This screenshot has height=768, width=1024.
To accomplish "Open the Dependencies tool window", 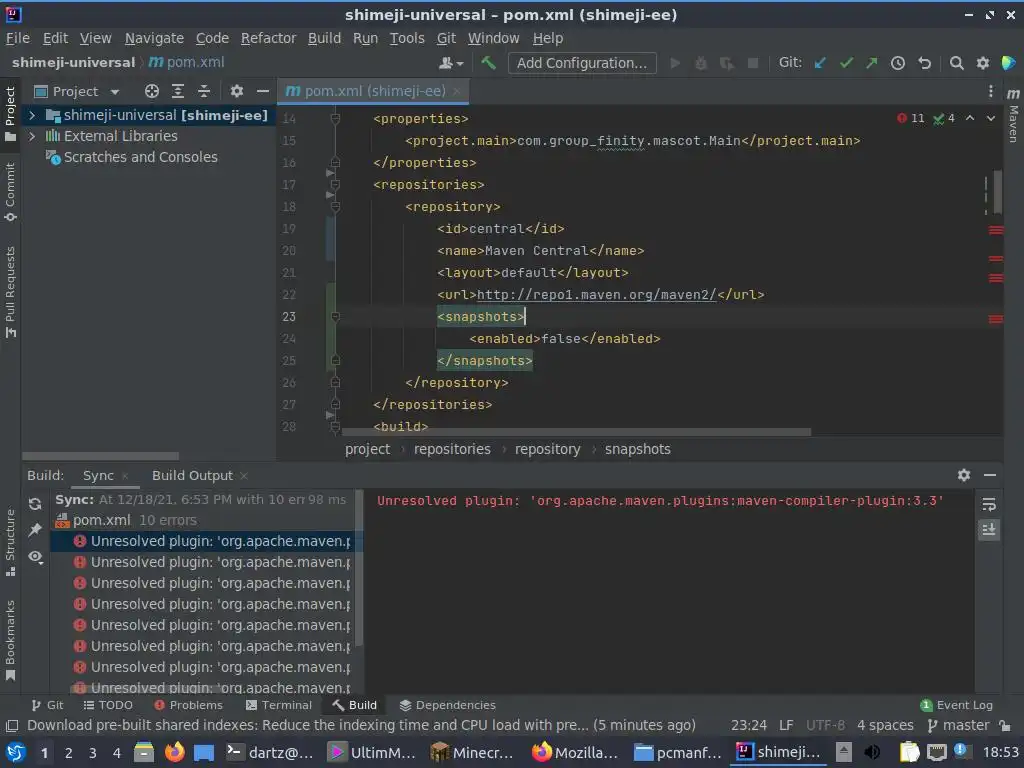I will (x=448, y=705).
